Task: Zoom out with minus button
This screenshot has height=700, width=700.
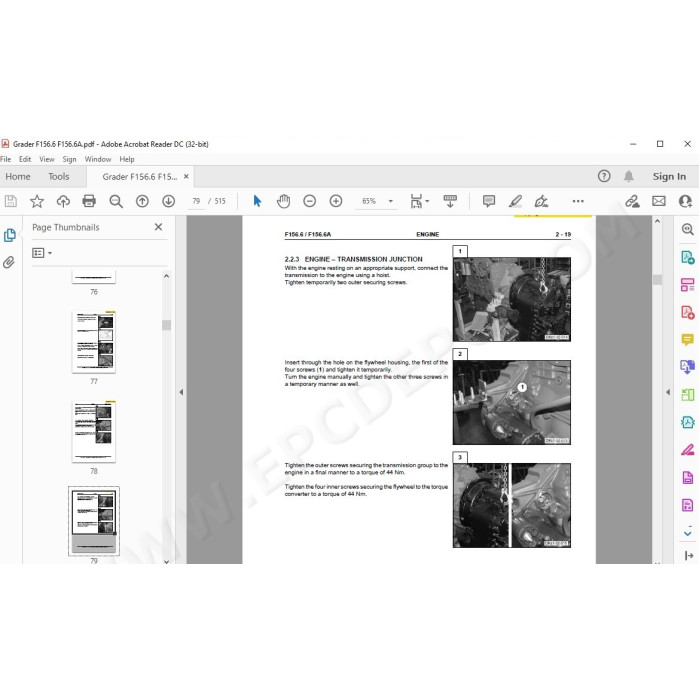Action: pos(309,201)
